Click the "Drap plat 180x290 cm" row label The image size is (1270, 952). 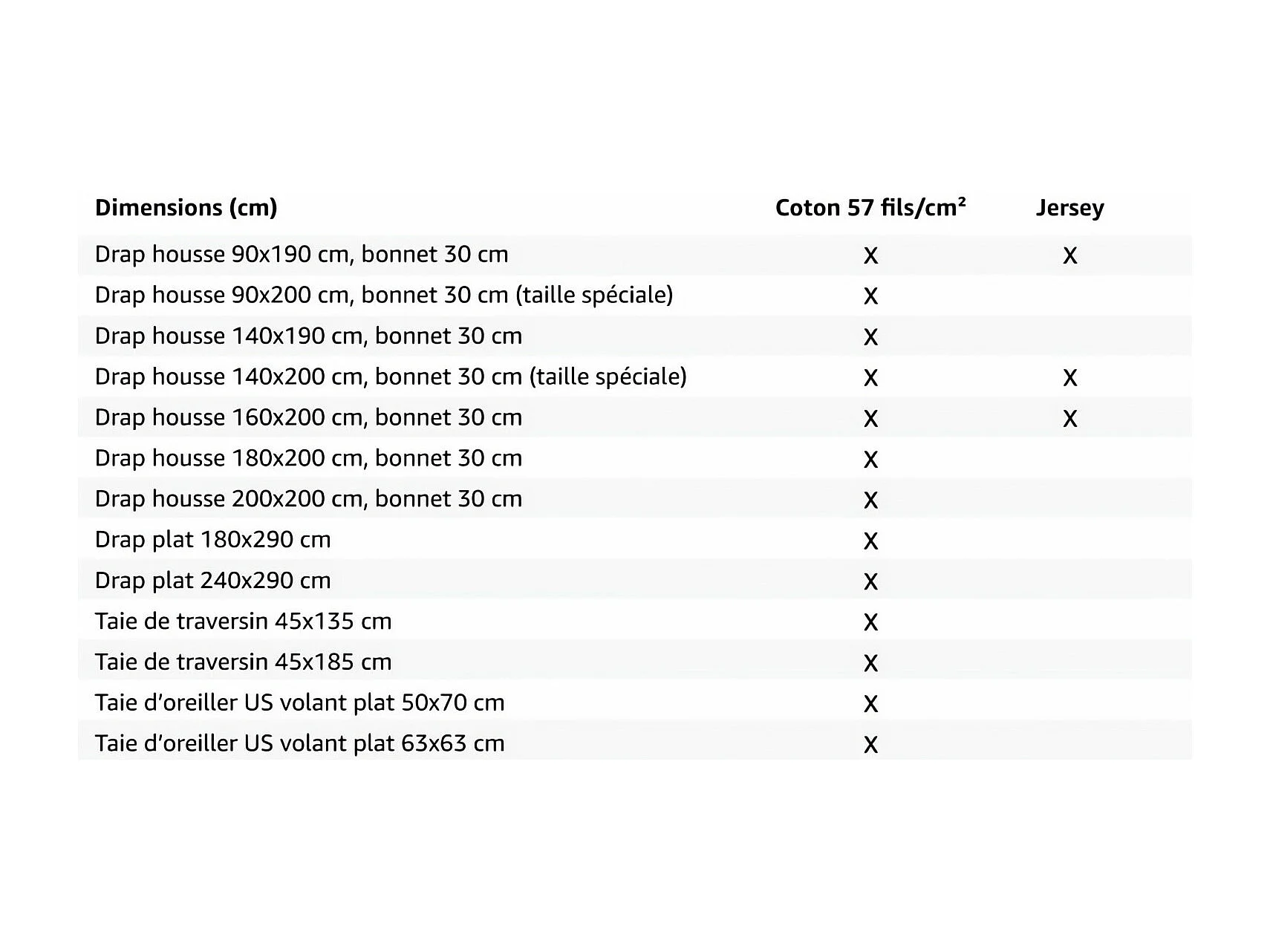point(212,540)
